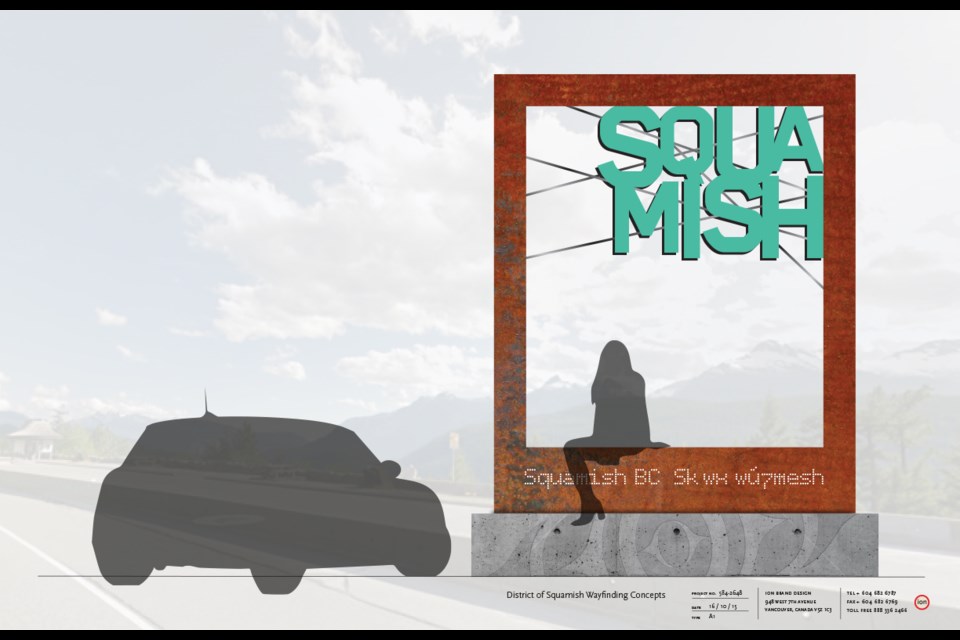This screenshot has width=960, height=640.
Task: Select the large teal SQUAMISH lettering
Action: click(x=711, y=185)
